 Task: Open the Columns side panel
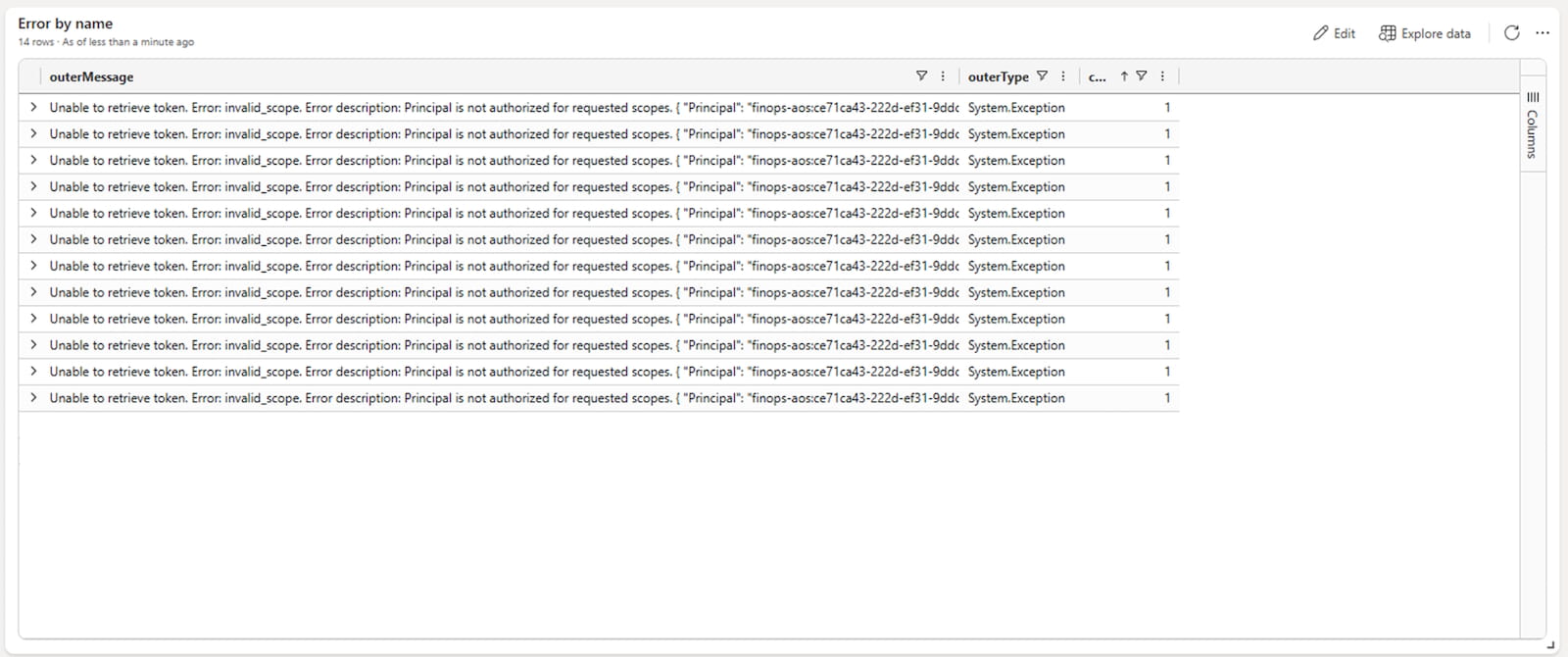click(x=1532, y=124)
